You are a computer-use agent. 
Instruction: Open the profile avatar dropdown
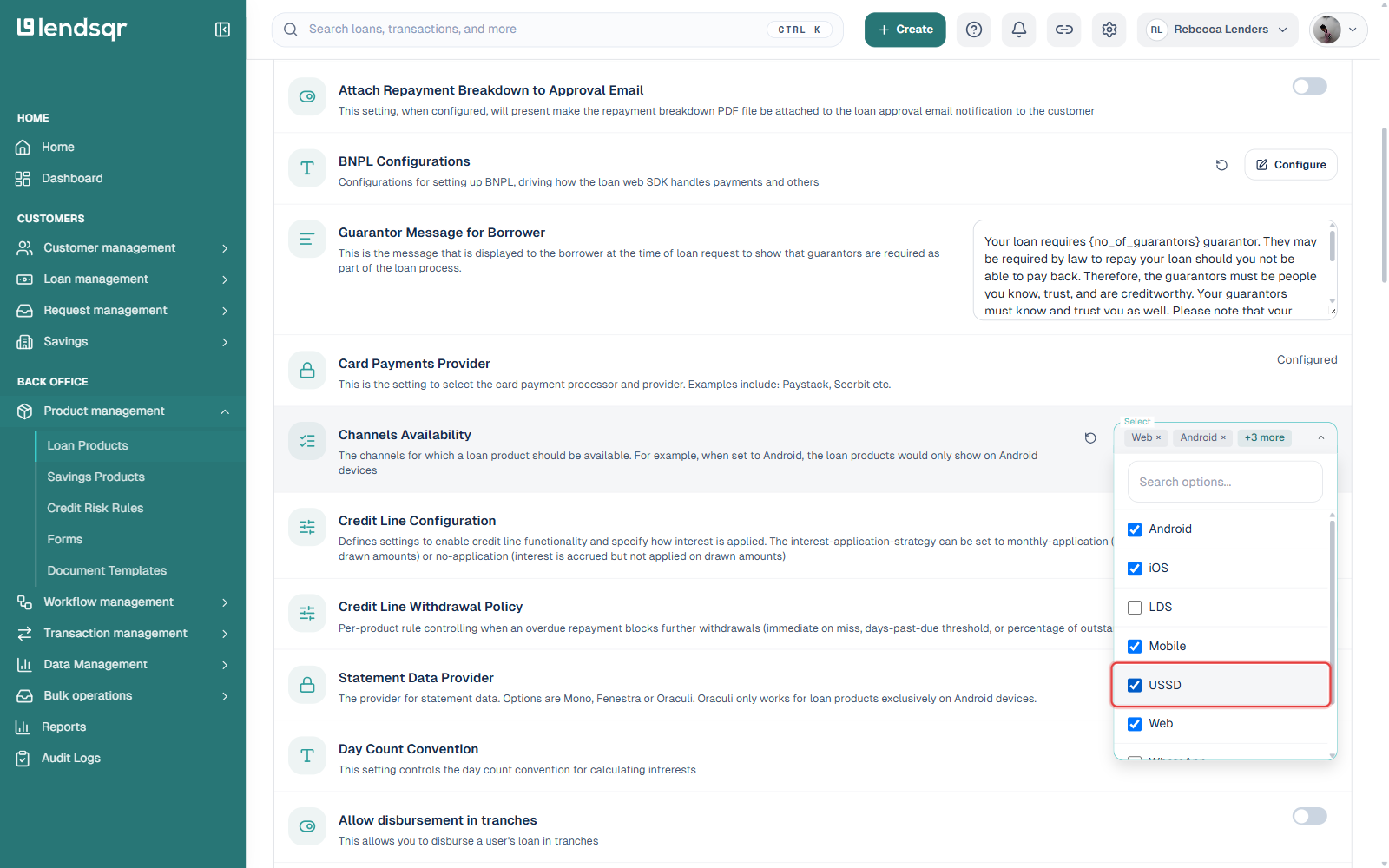pos(1338,30)
